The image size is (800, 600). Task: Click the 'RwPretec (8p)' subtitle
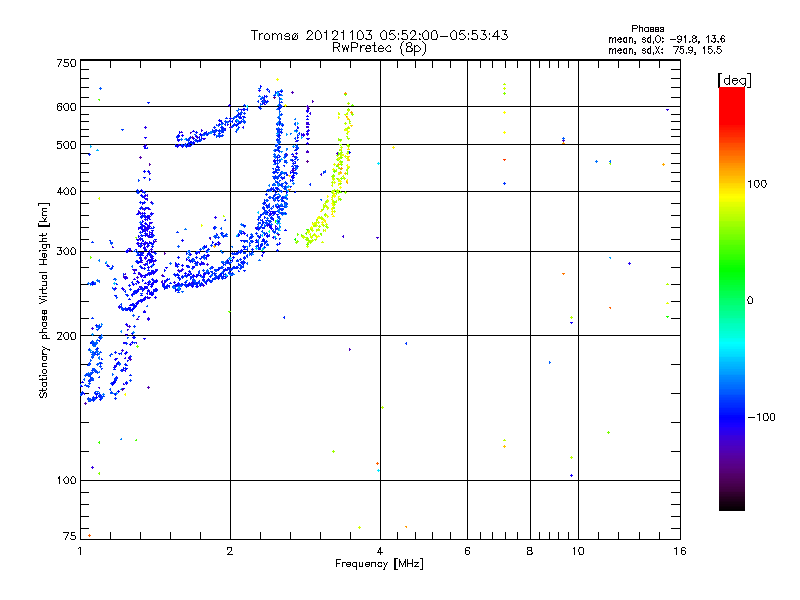(379, 48)
